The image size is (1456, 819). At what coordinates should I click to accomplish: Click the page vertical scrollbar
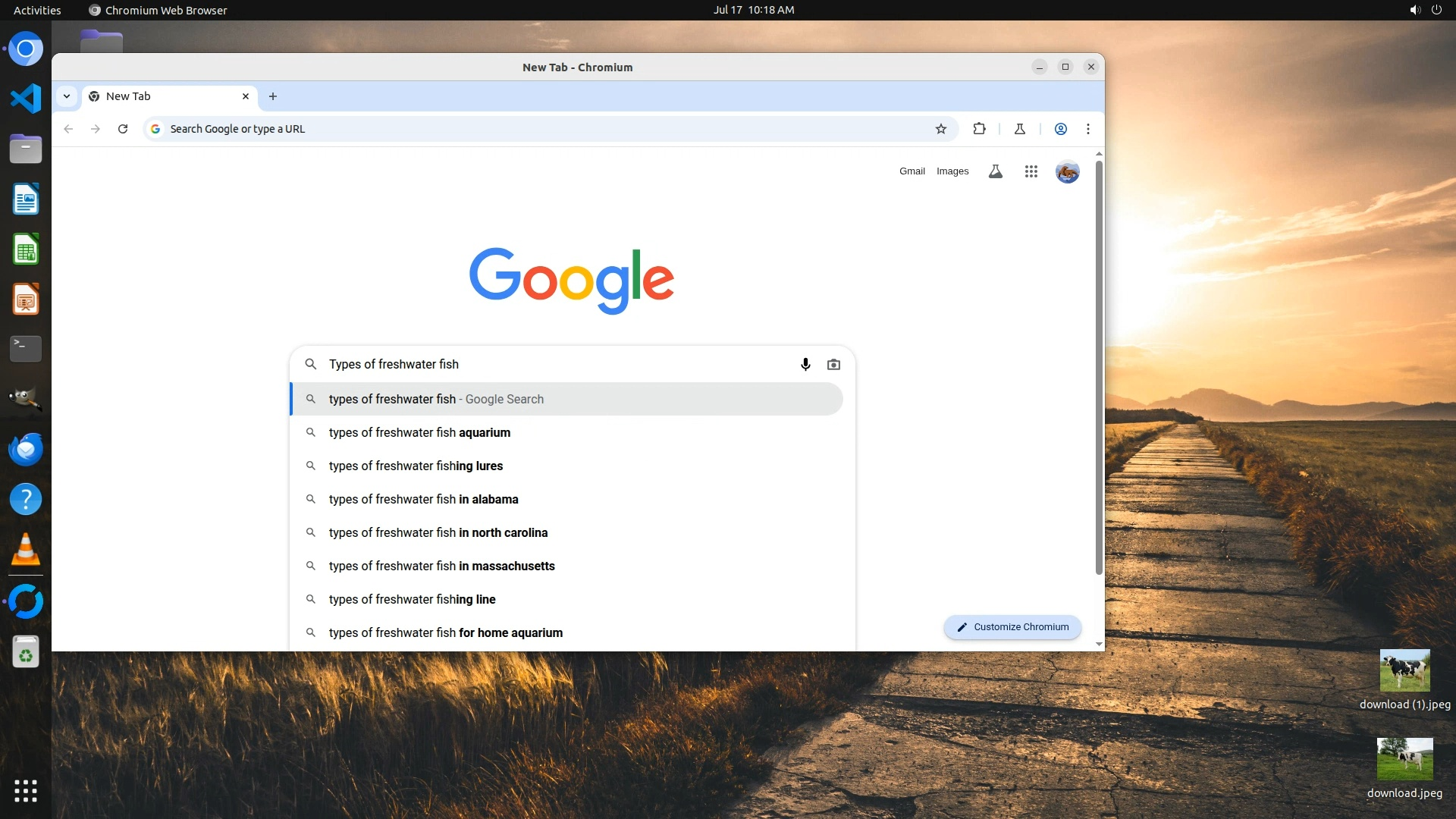1099,364
